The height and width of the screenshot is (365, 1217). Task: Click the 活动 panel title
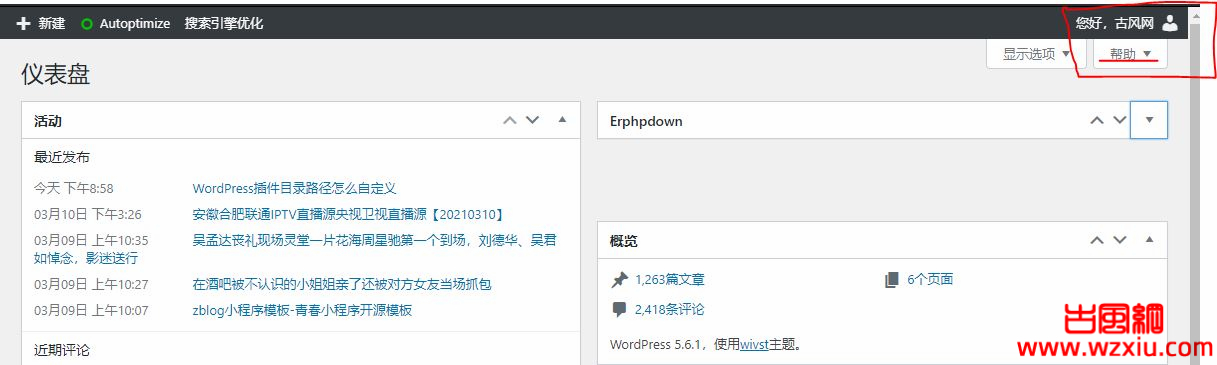point(48,121)
